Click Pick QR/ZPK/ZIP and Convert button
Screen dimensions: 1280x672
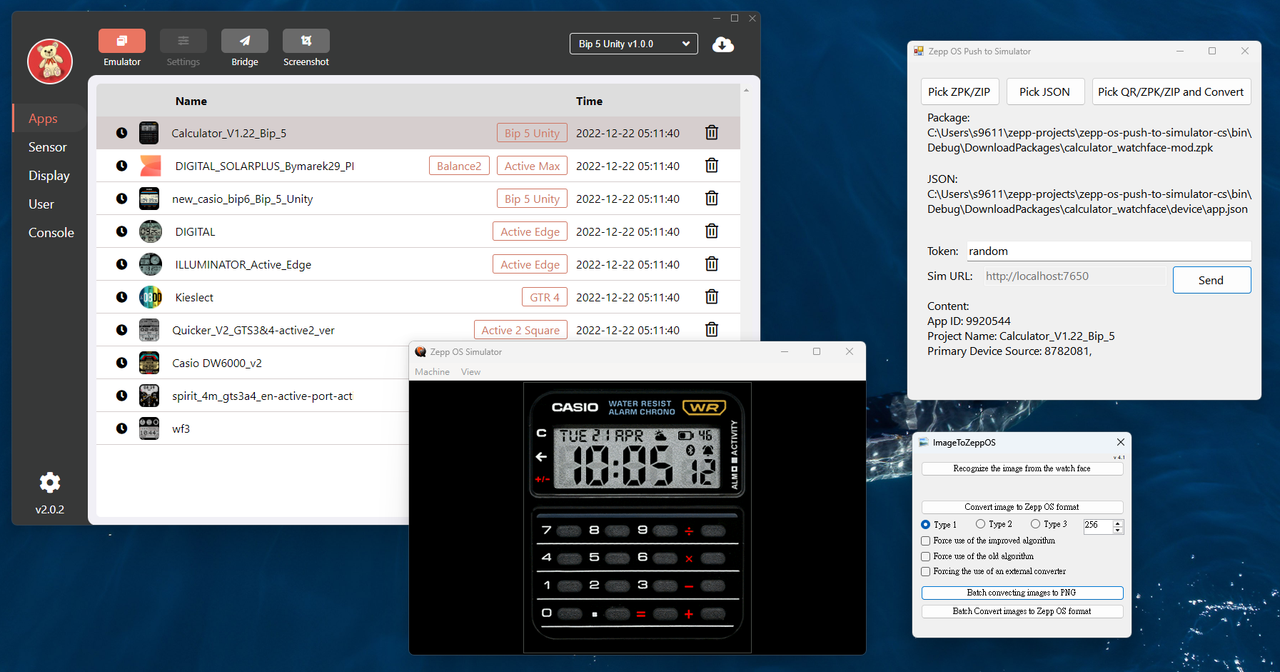(1171, 91)
